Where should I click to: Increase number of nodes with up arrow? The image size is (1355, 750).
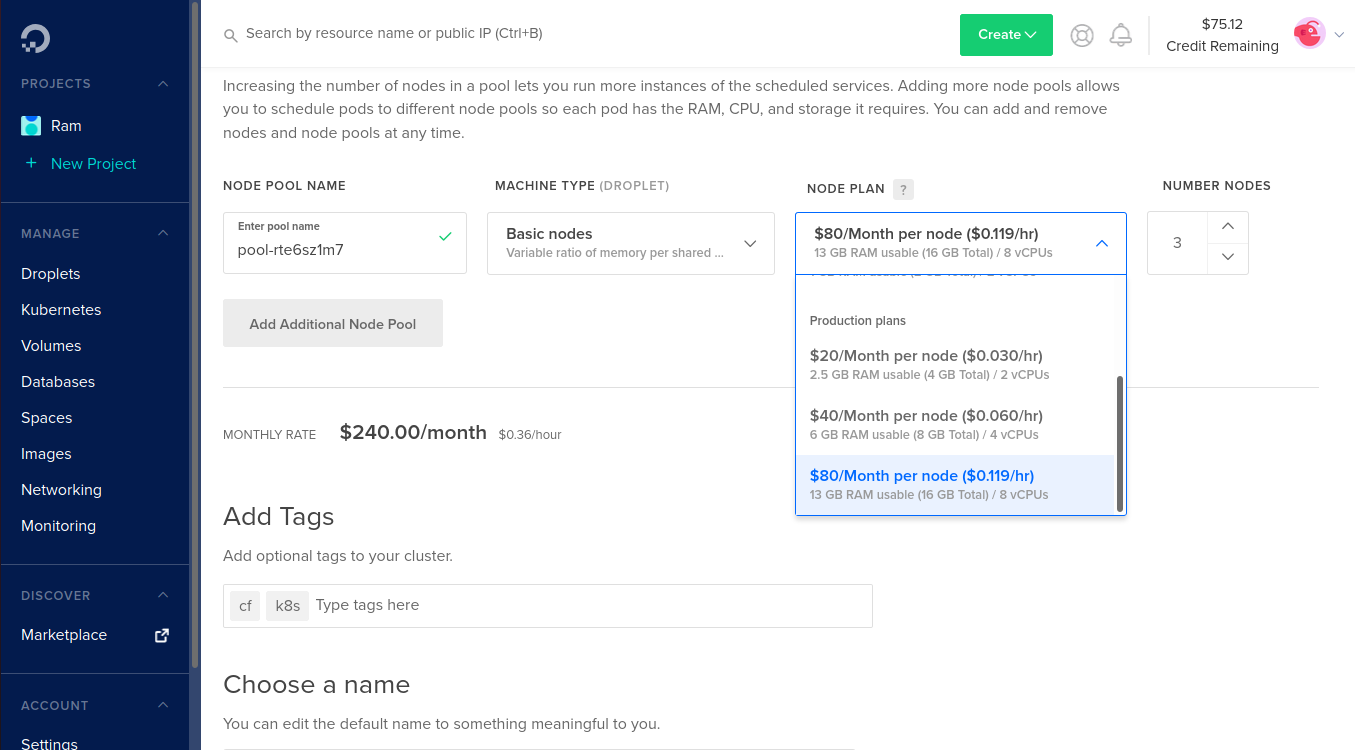[x=1228, y=227]
